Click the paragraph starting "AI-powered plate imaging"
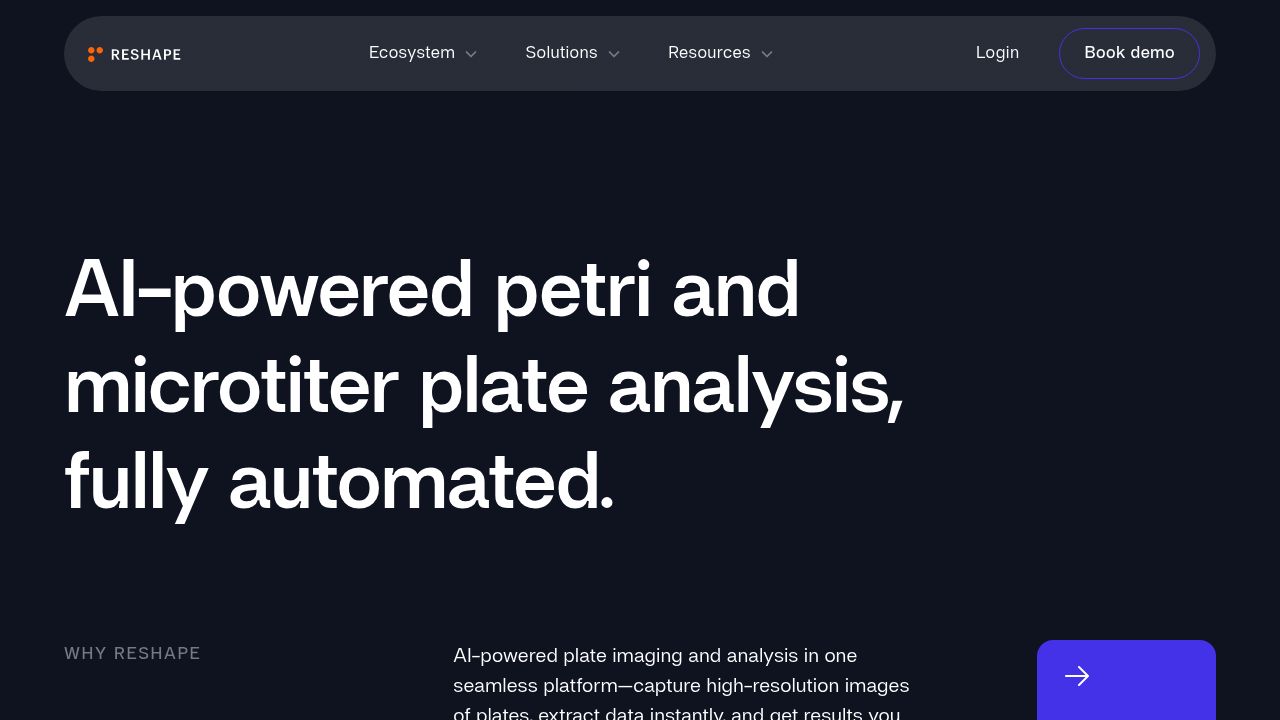 [681, 686]
